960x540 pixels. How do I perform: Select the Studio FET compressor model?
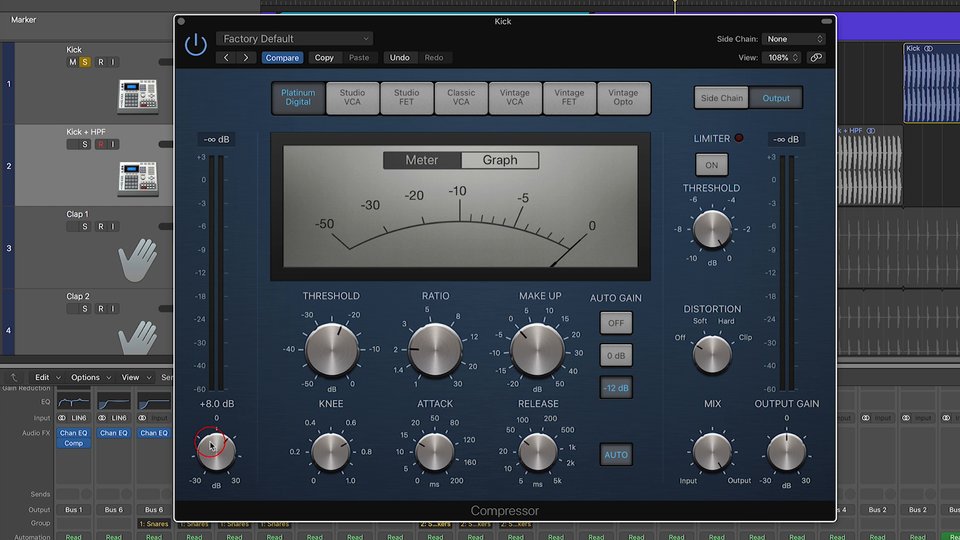tap(407, 98)
